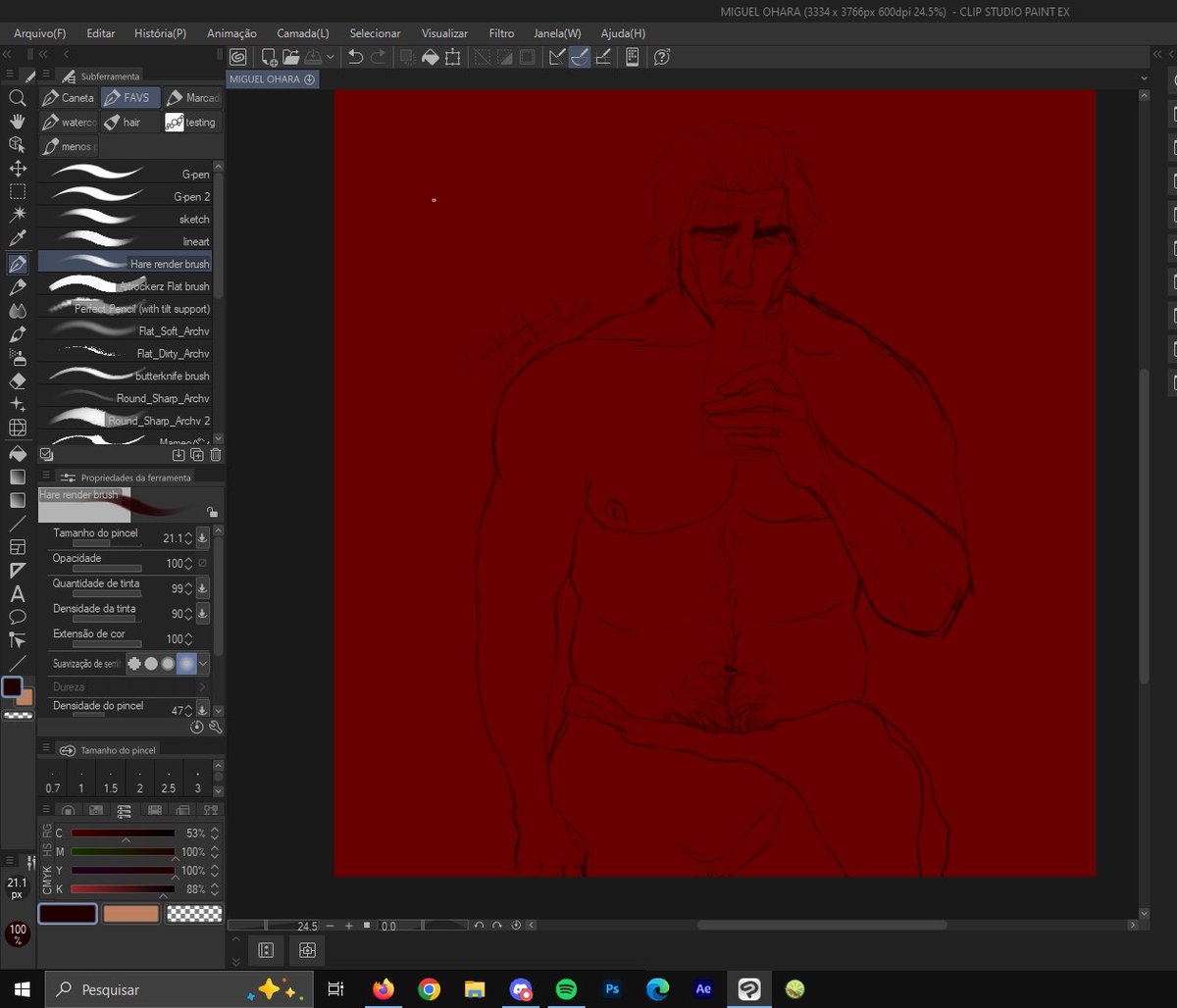Image resolution: width=1177 pixels, height=1008 pixels.
Task: Select the rectangular Selection tool
Action: pos(17,192)
